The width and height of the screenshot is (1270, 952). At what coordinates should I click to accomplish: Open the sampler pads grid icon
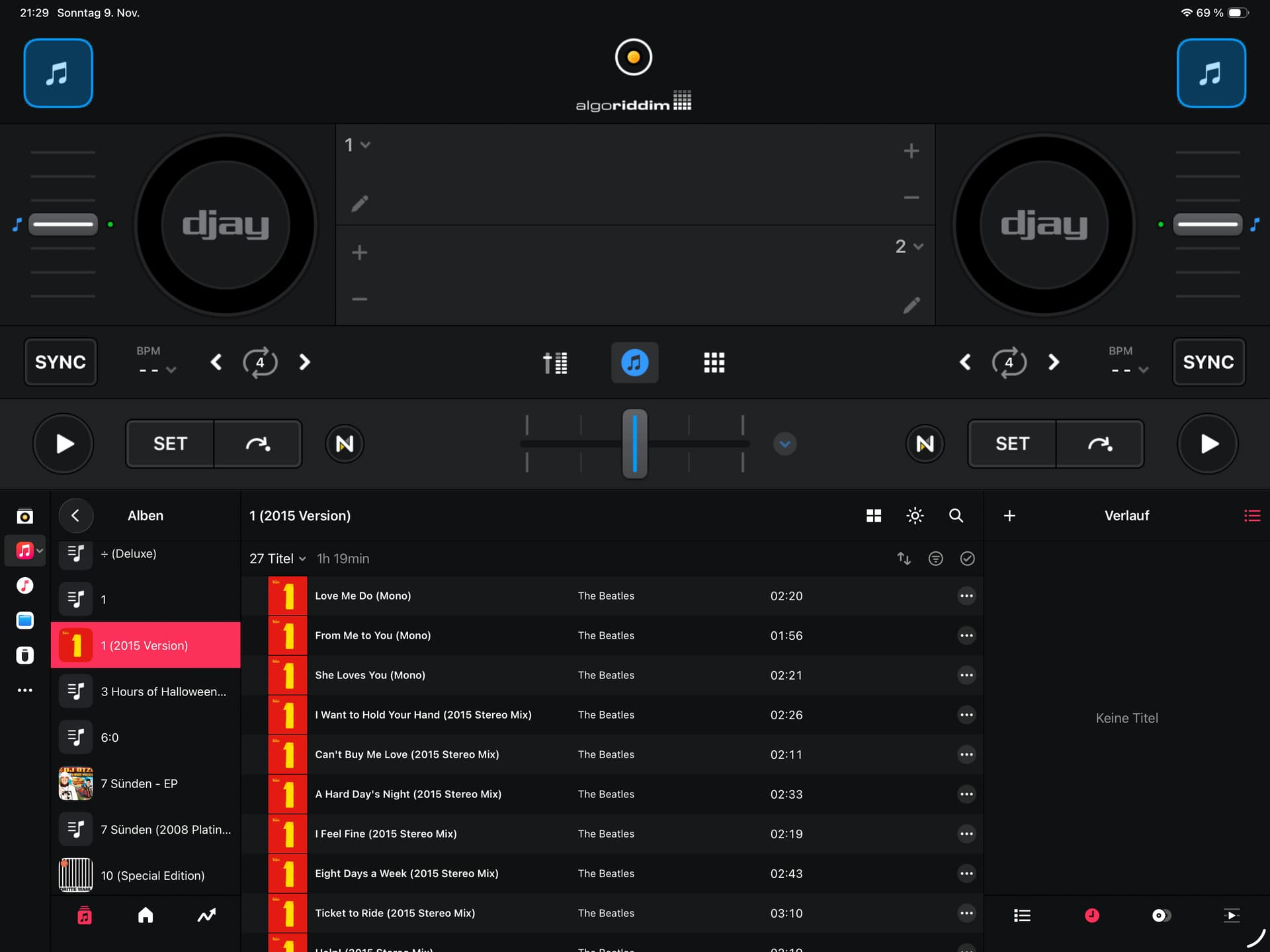(x=714, y=362)
